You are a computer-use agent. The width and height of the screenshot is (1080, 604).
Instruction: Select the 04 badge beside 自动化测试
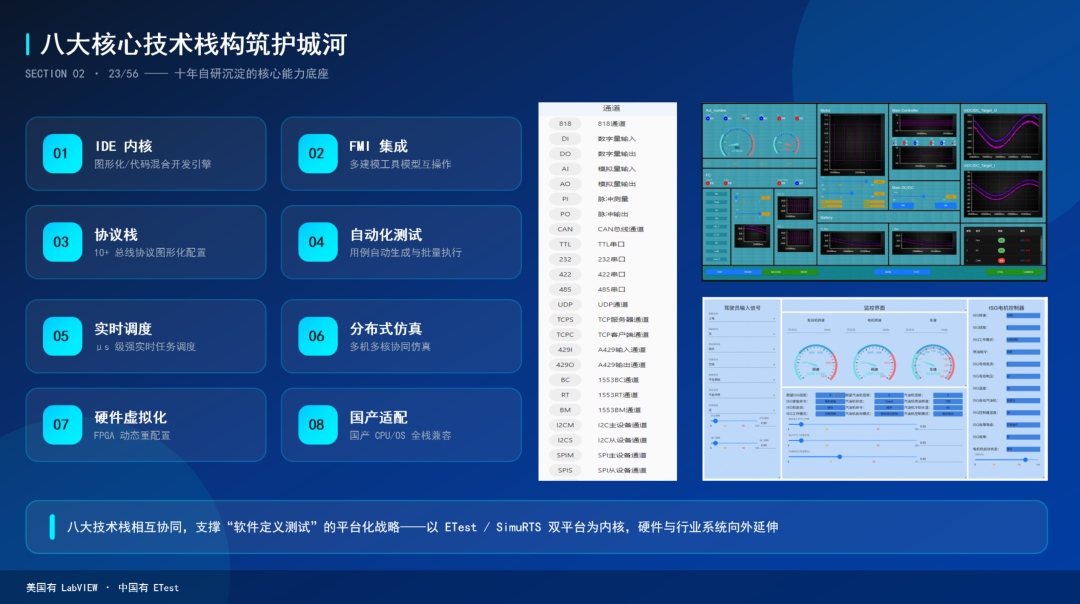(318, 242)
